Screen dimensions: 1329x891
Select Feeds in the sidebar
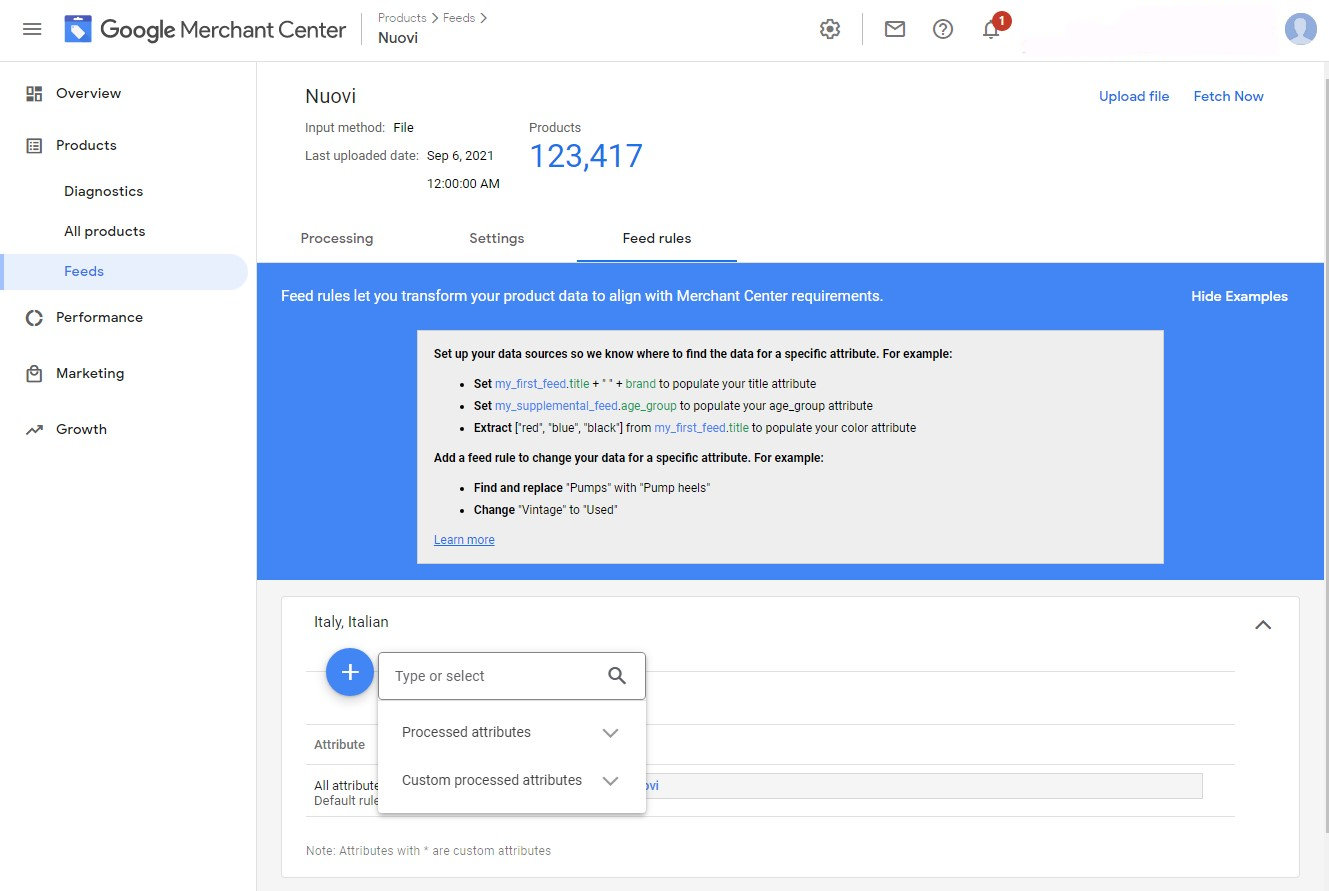[x=84, y=271]
